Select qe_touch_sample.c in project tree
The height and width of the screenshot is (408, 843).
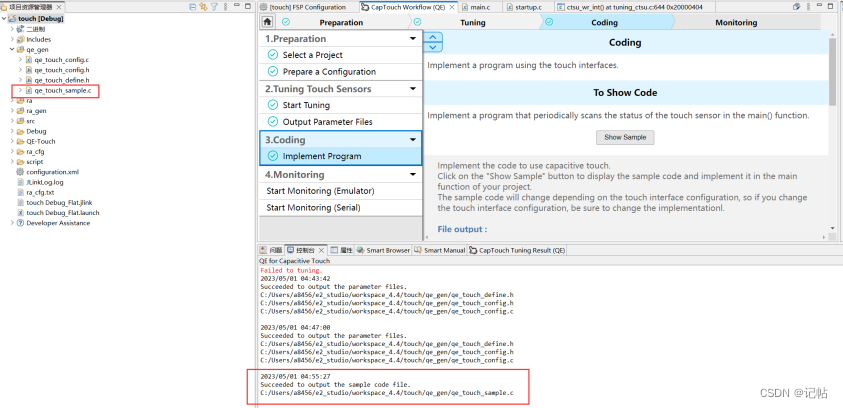[x=62, y=91]
